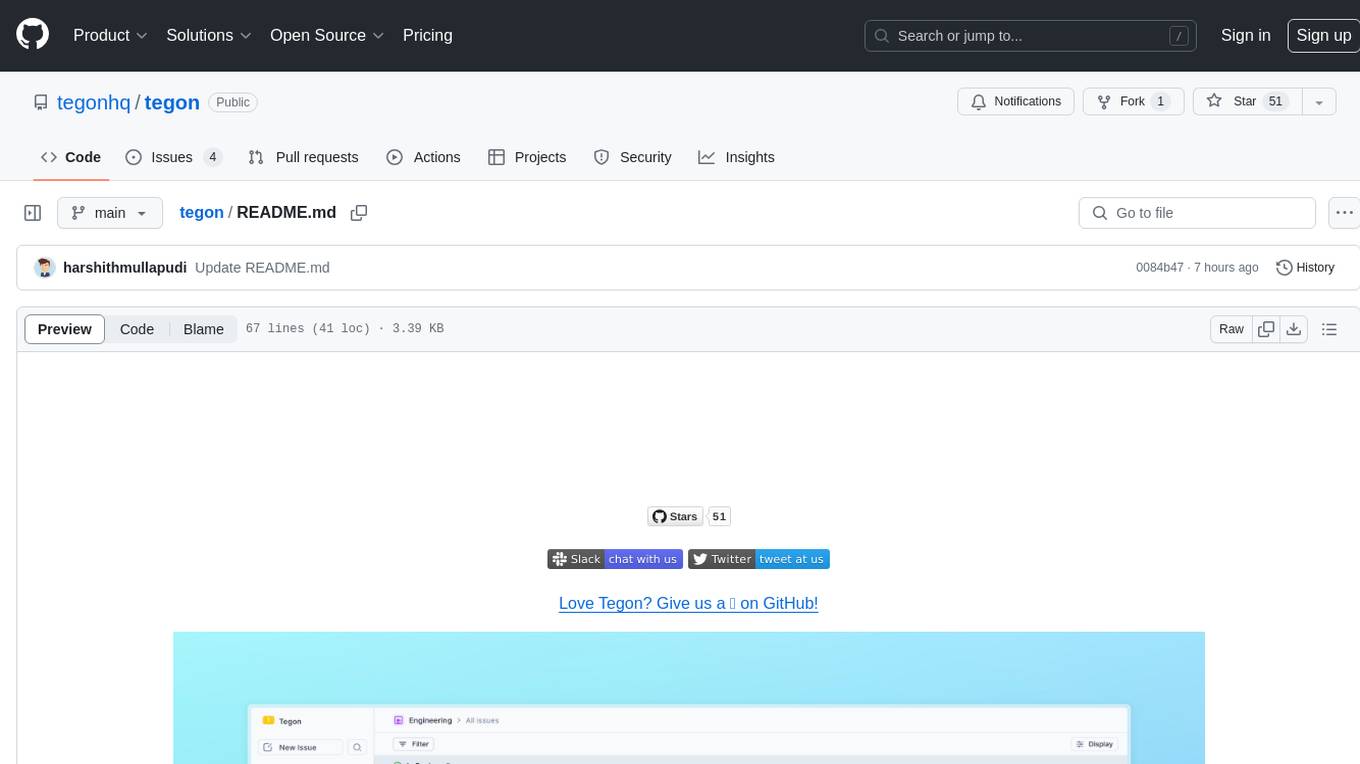Focus the Search or jump to field

(x=1030, y=36)
